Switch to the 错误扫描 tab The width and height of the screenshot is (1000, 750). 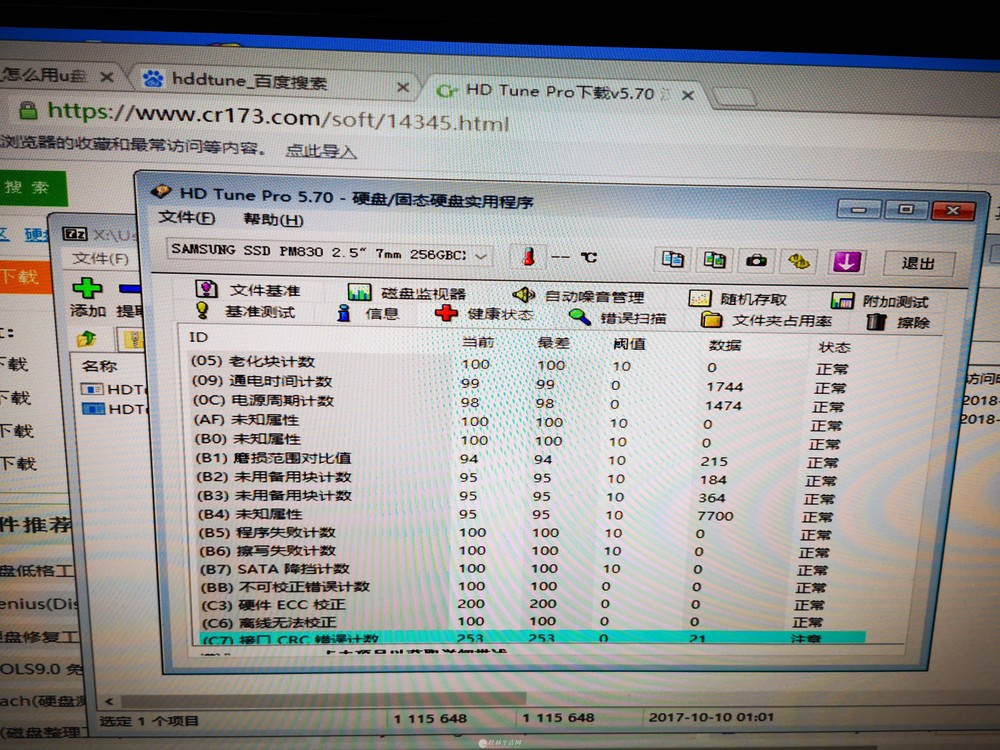click(632, 319)
